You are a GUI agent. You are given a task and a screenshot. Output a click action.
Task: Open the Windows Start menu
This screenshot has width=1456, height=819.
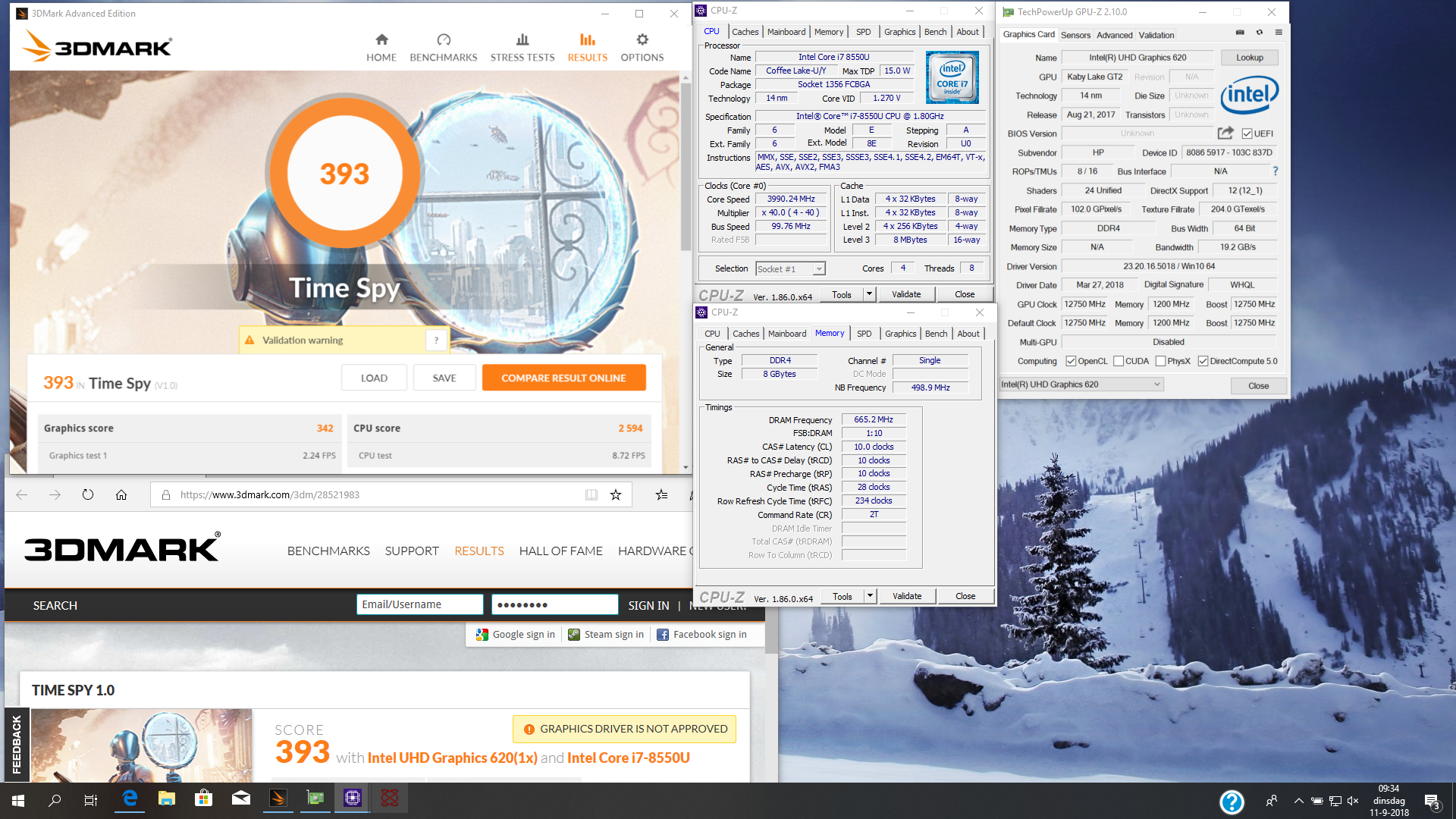pos(18,800)
